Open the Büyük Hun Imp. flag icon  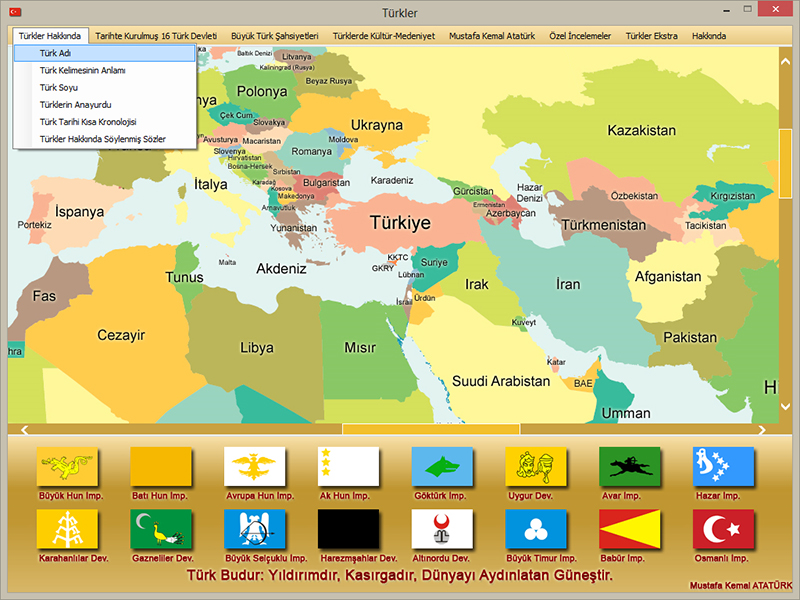tap(67, 467)
